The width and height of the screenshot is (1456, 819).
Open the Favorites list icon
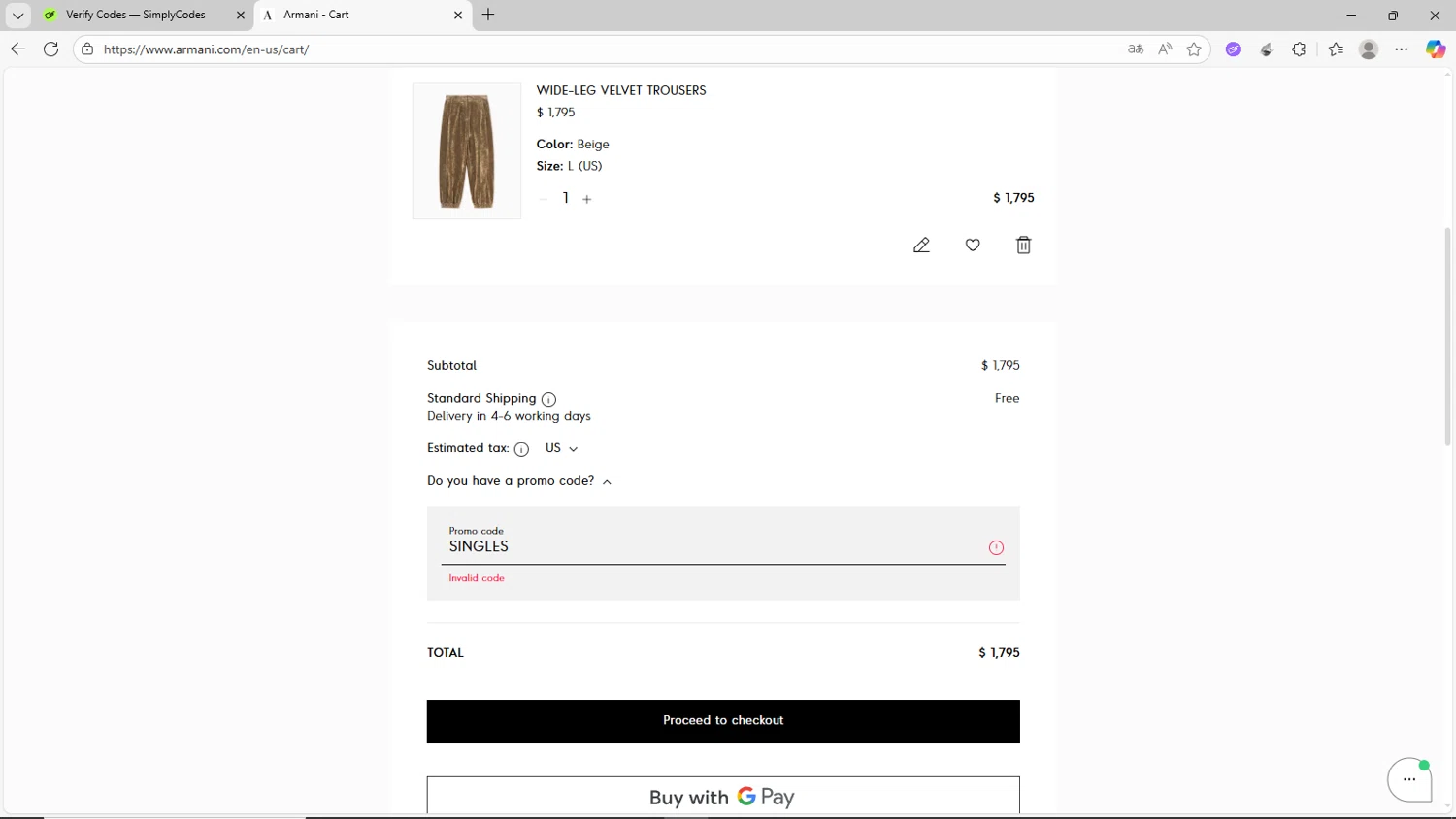click(x=1336, y=49)
